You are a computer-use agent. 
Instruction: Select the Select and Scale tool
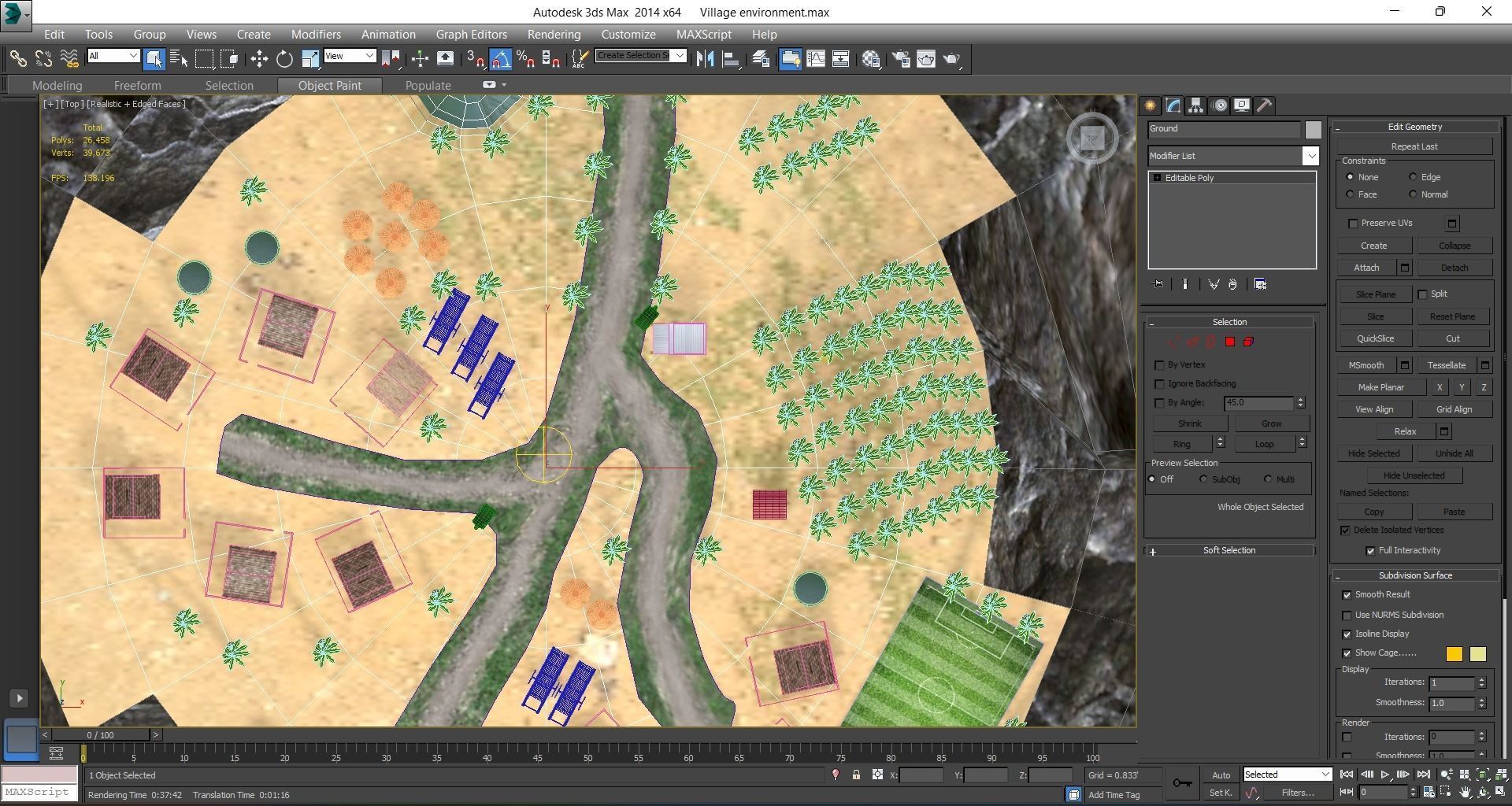(310, 58)
